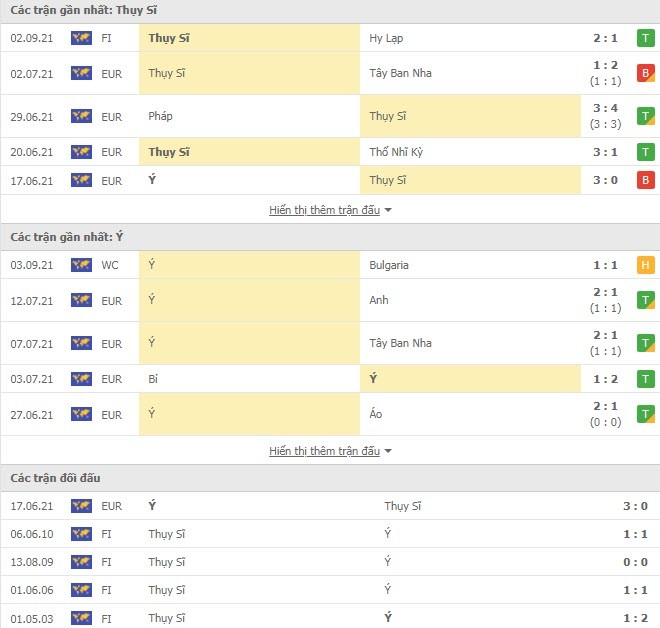Click the world flag icon on 03.09.21 WC row
Screen dimensions: 660x628
[81, 265]
